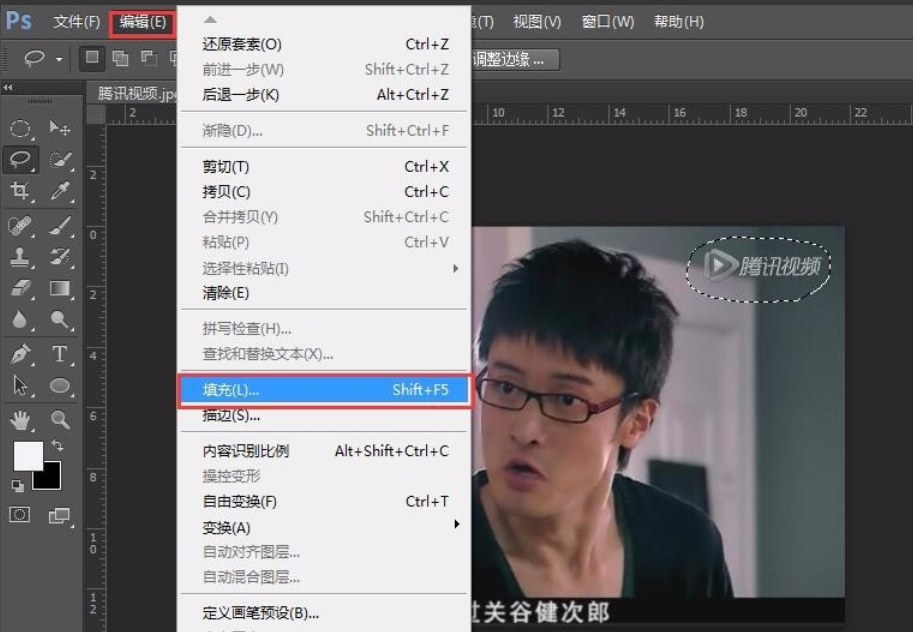The height and width of the screenshot is (632, 913).
Task: Choose Stroke (描边) menu item
Action: coord(324,415)
